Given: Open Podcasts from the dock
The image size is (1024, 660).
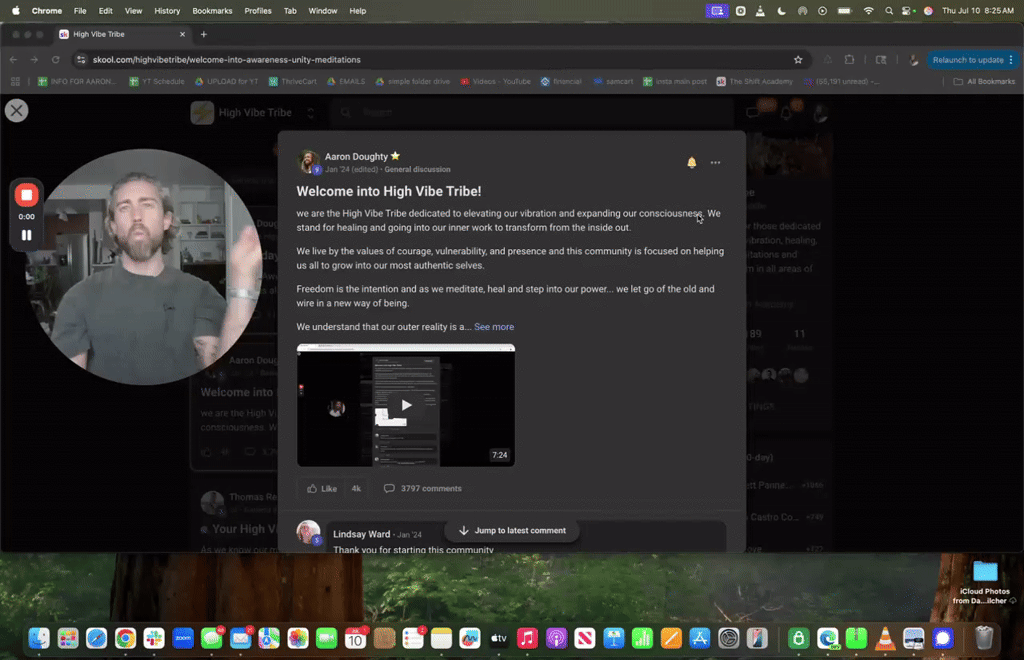Looking at the screenshot, I should 556,638.
